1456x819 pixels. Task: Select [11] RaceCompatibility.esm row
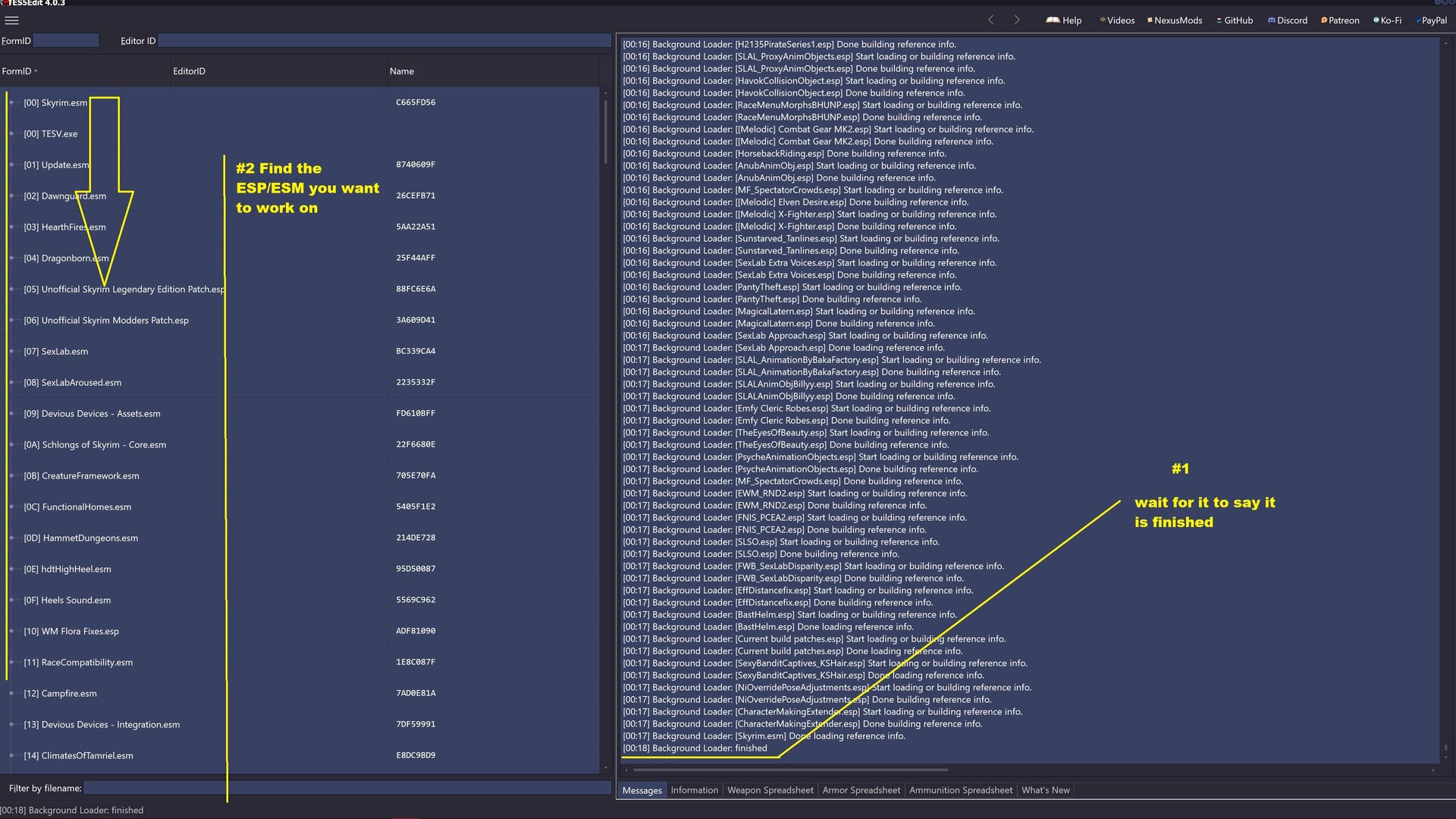pyautogui.click(x=300, y=662)
